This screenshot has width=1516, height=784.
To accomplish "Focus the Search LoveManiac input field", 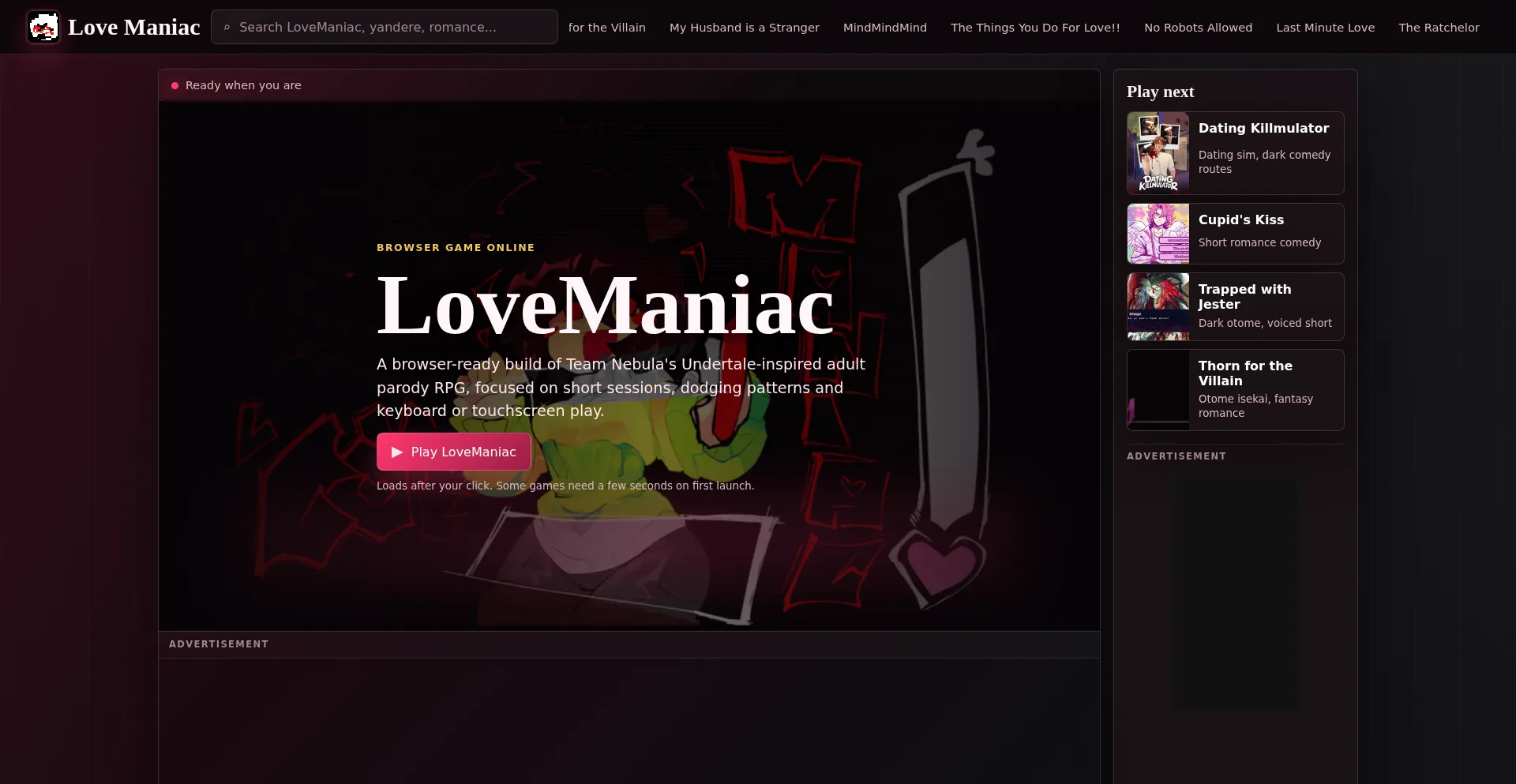I will pos(385,27).
